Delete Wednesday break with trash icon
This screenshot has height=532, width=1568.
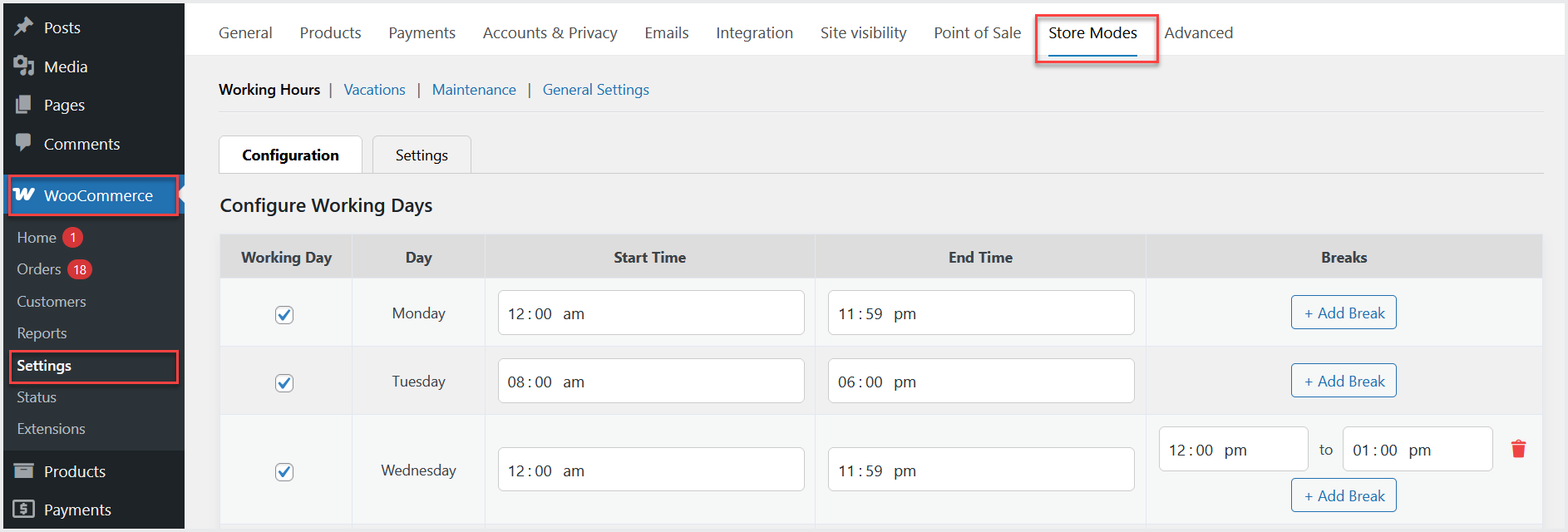(1518, 449)
